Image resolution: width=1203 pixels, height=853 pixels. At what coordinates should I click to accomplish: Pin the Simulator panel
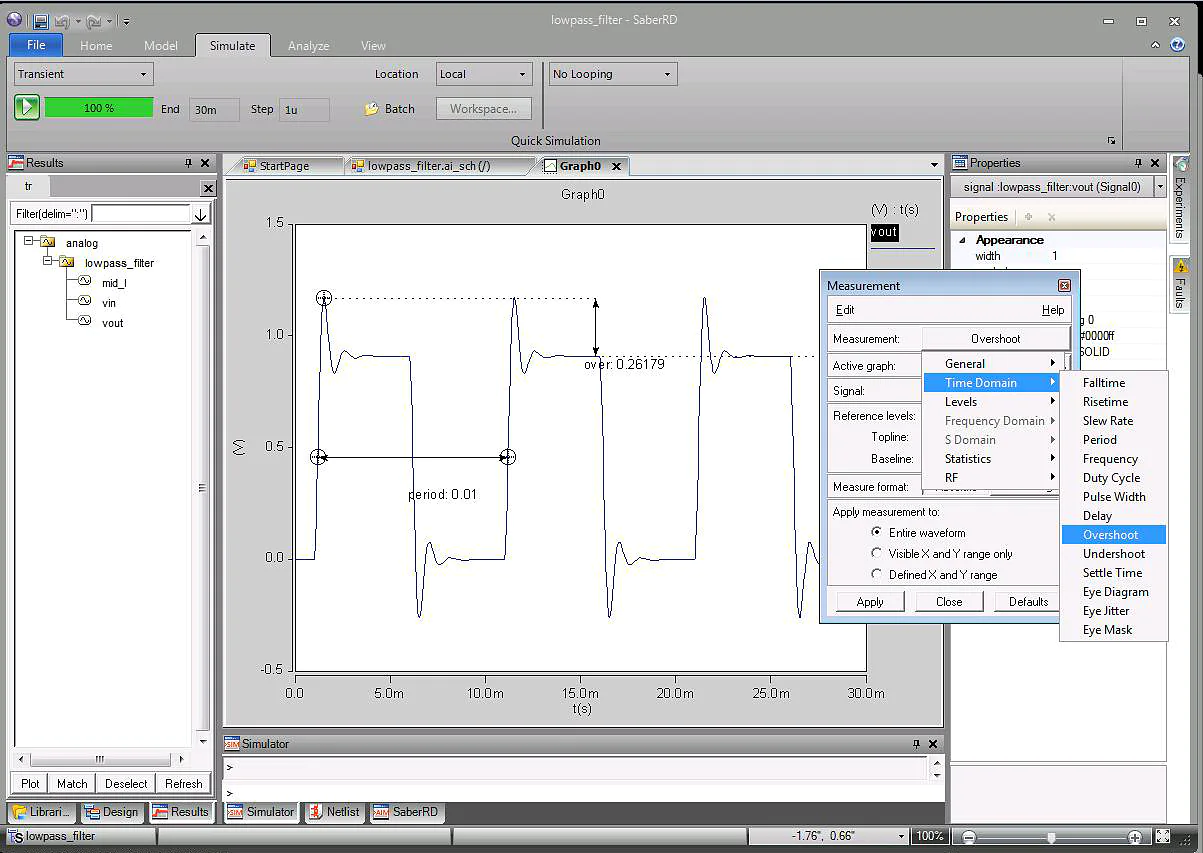[x=916, y=744]
